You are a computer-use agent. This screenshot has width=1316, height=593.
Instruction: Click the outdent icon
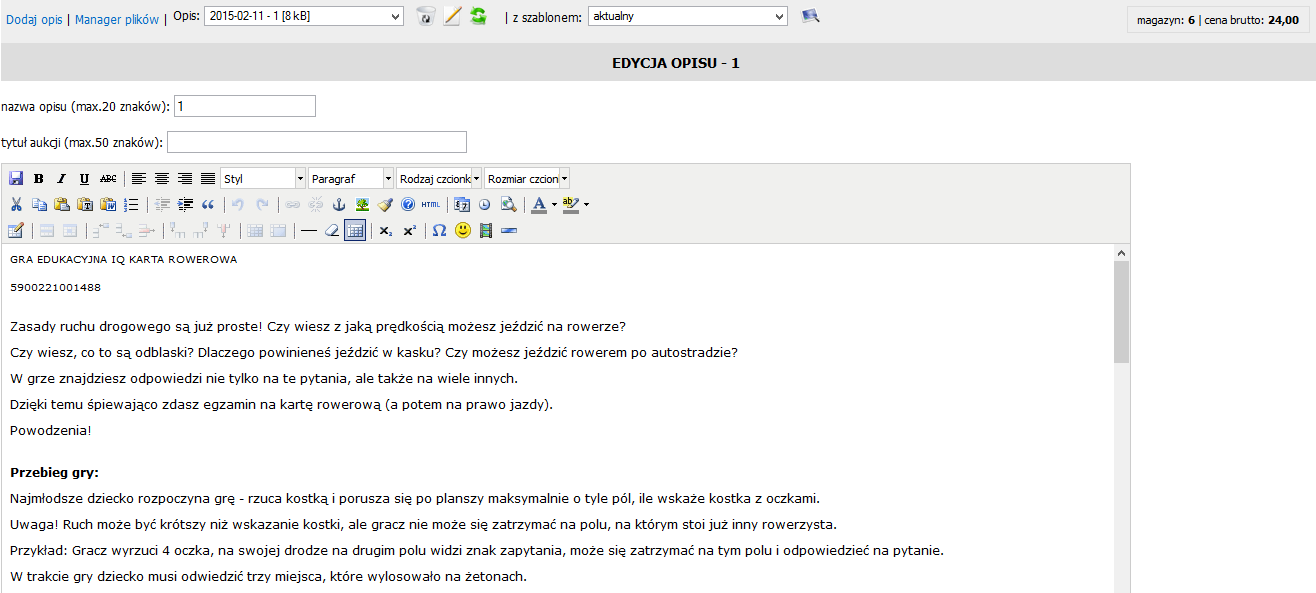click(162, 205)
